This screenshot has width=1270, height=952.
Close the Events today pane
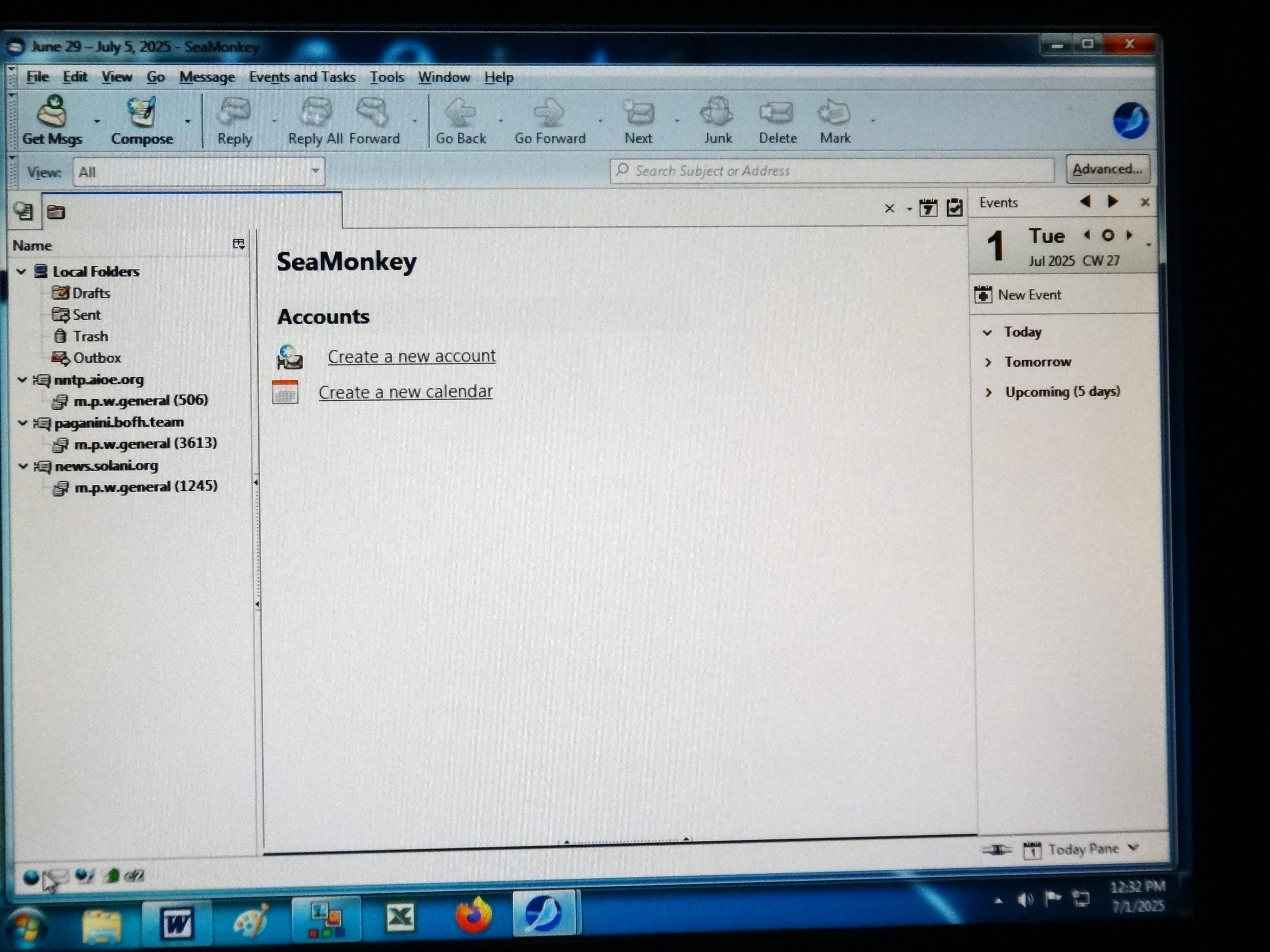[x=1145, y=202]
